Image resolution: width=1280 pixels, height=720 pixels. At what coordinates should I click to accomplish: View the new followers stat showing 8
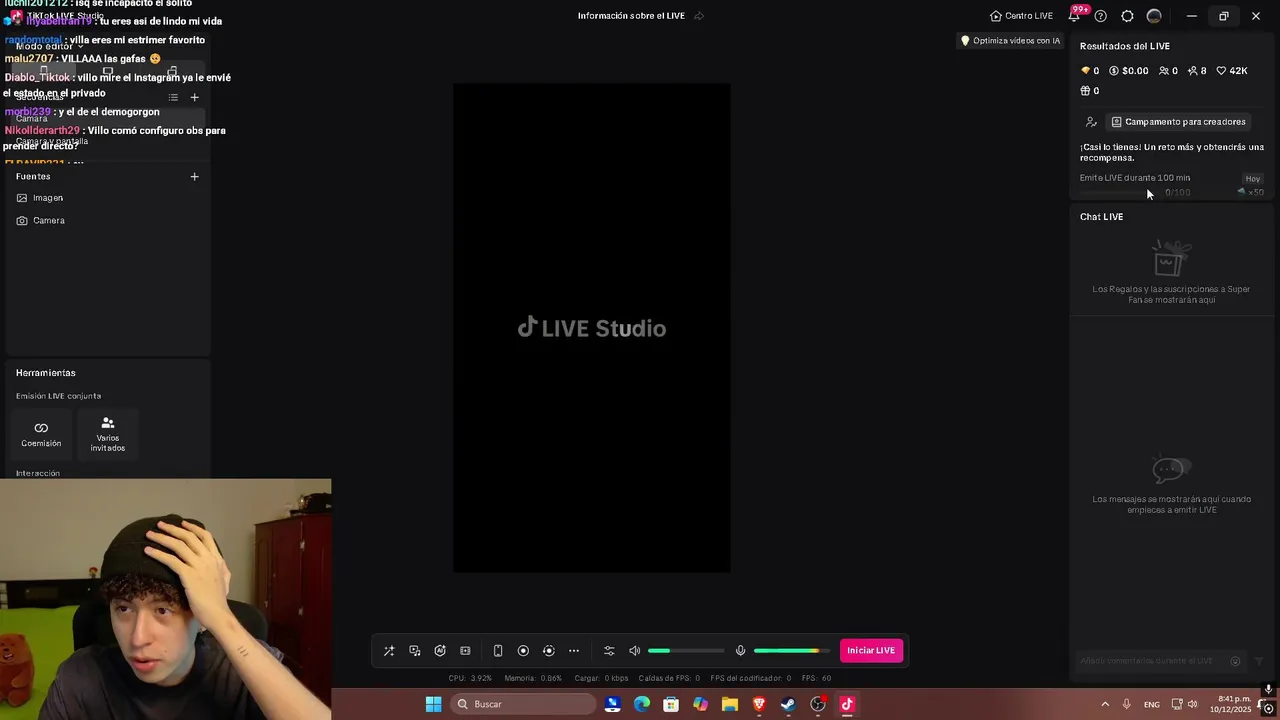click(1197, 71)
